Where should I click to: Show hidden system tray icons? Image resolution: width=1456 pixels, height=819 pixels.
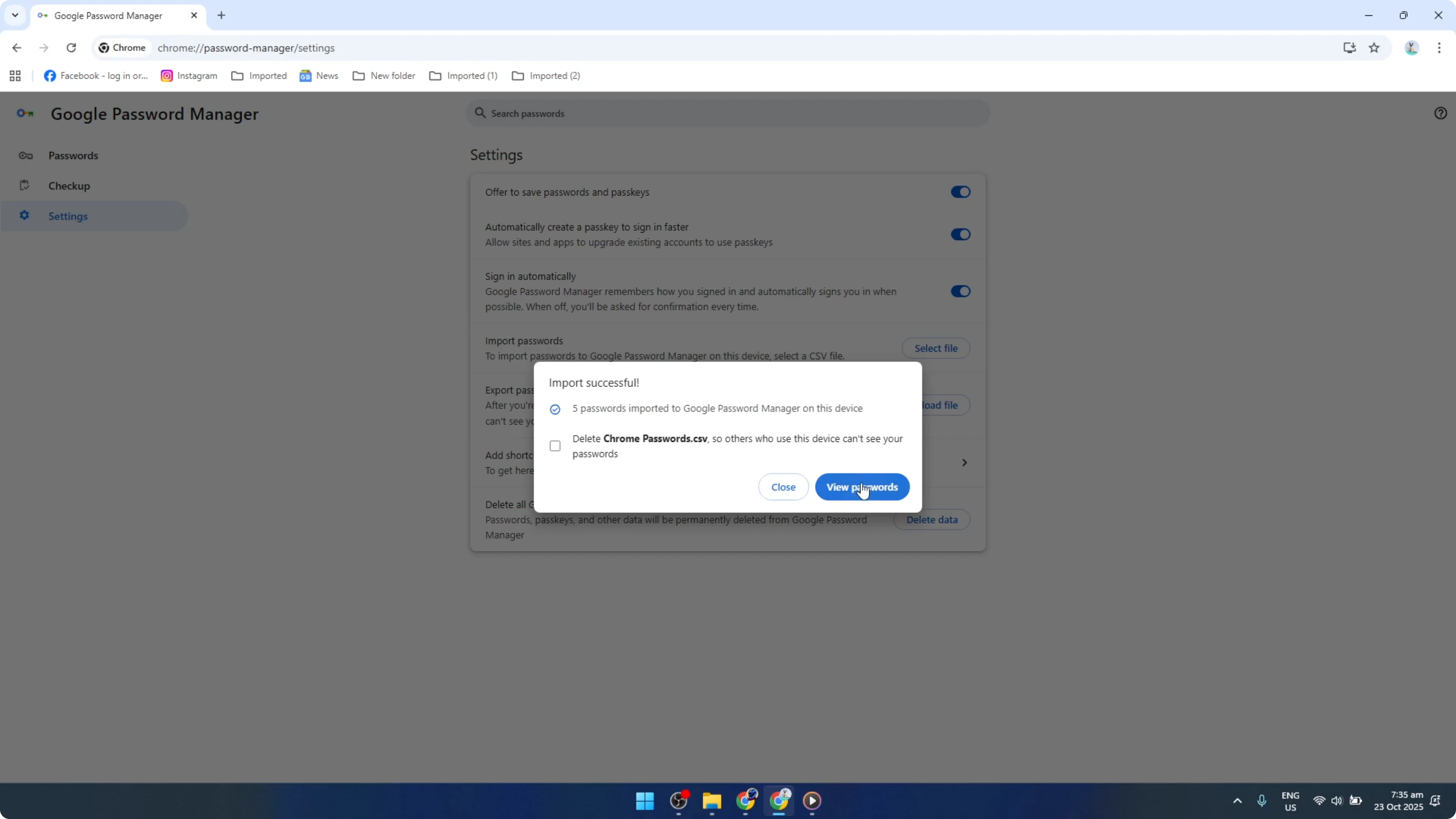tap(1237, 800)
